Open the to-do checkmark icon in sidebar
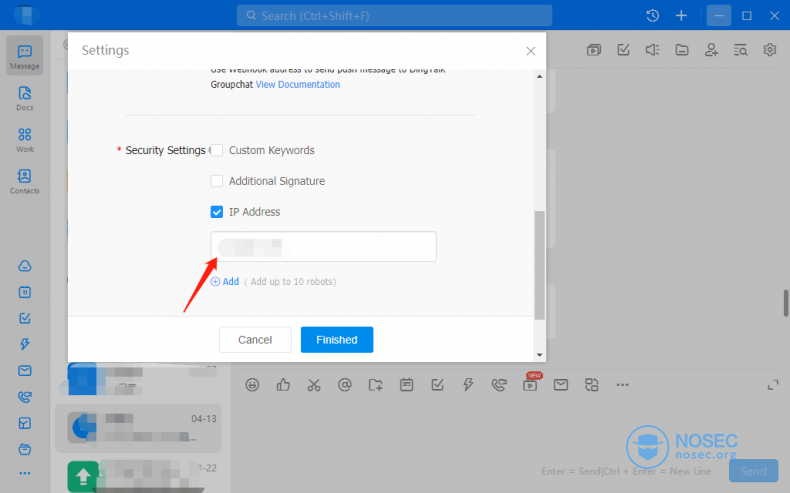Image resolution: width=790 pixels, height=493 pixels. point(24,318)
